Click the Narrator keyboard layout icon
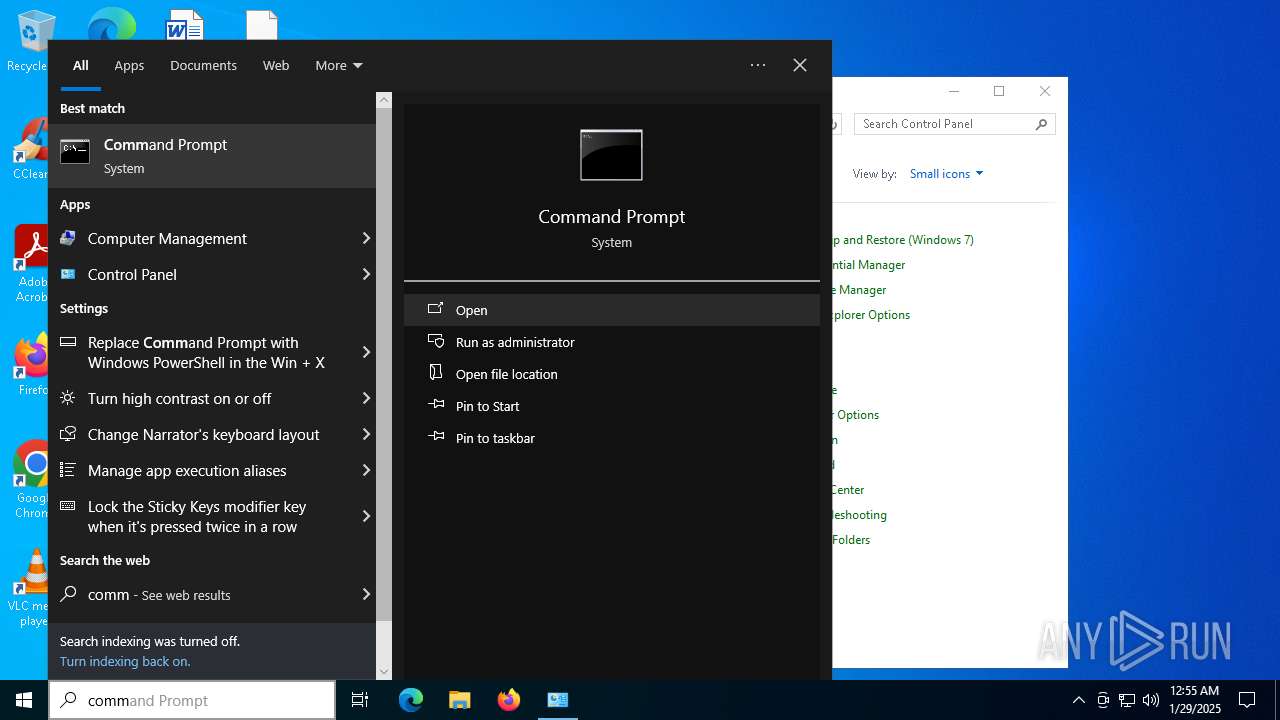The image size is (1280, 720). (x=68, y=434)
